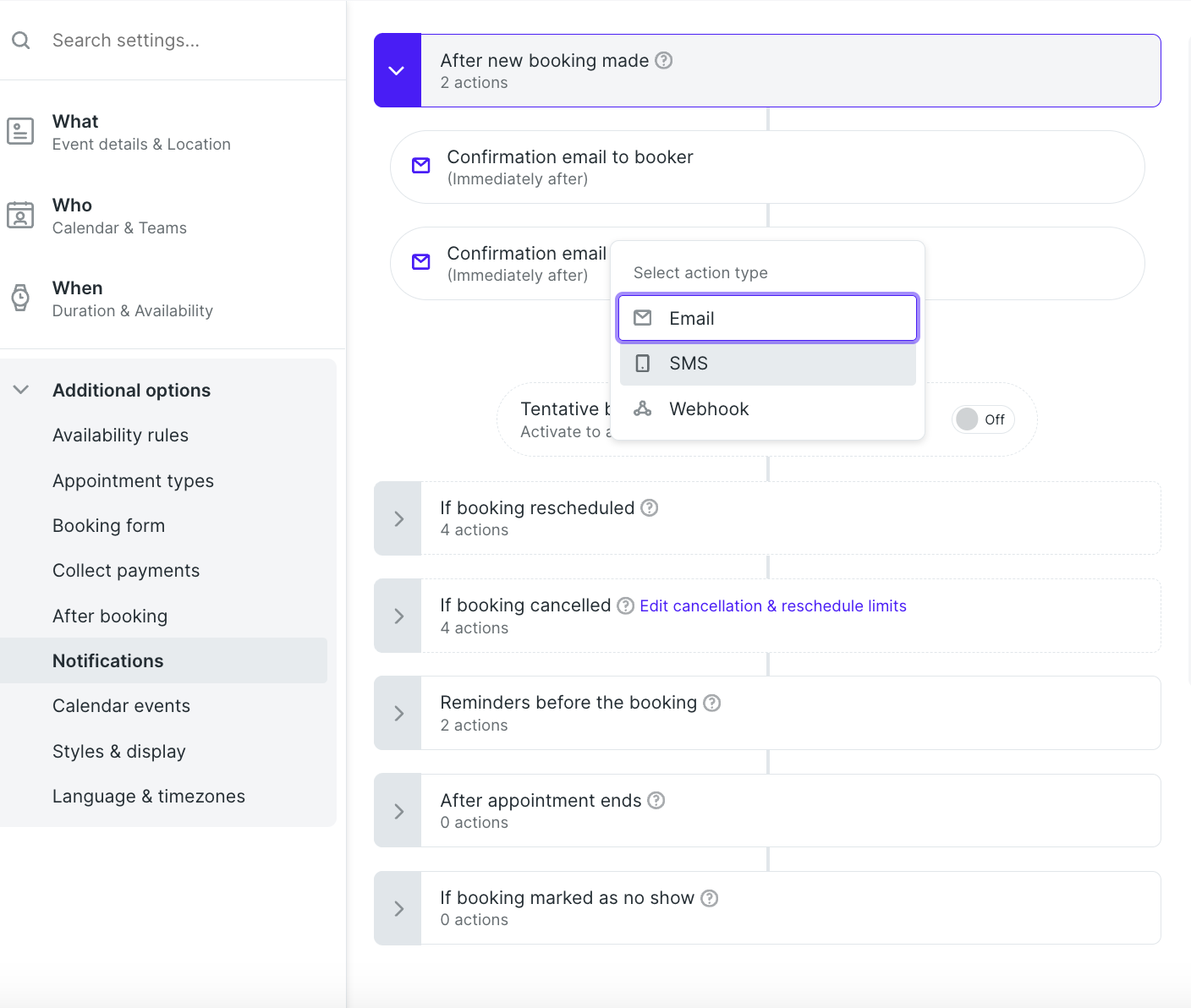Viewport: 1191px width, 1008px height.
Task: Click the What section ID card icon
Action: click(x=20, y=132)
